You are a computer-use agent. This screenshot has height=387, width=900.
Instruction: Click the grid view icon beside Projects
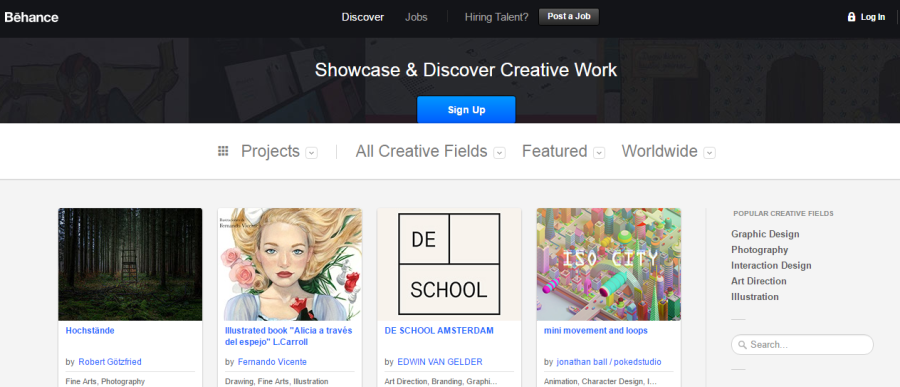[223, 151]
